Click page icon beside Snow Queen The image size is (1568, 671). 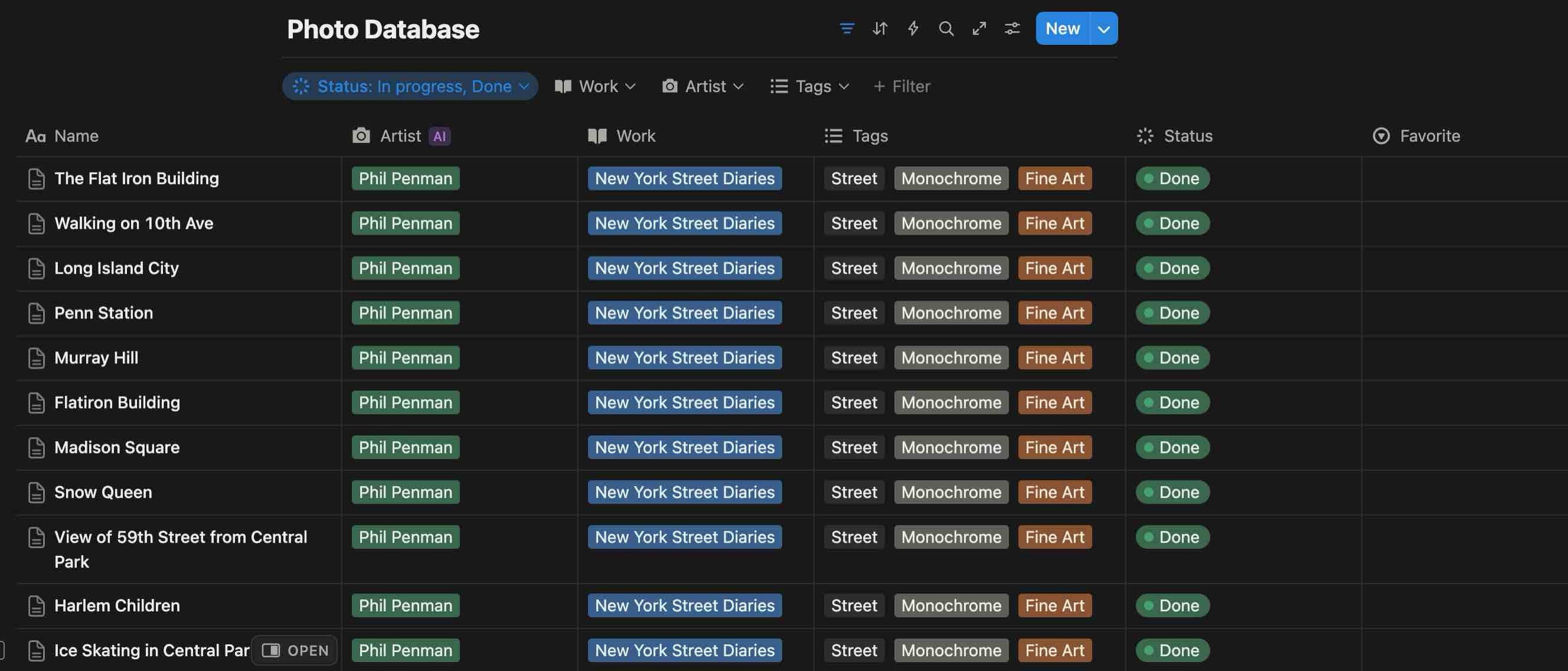click(37, 493)
